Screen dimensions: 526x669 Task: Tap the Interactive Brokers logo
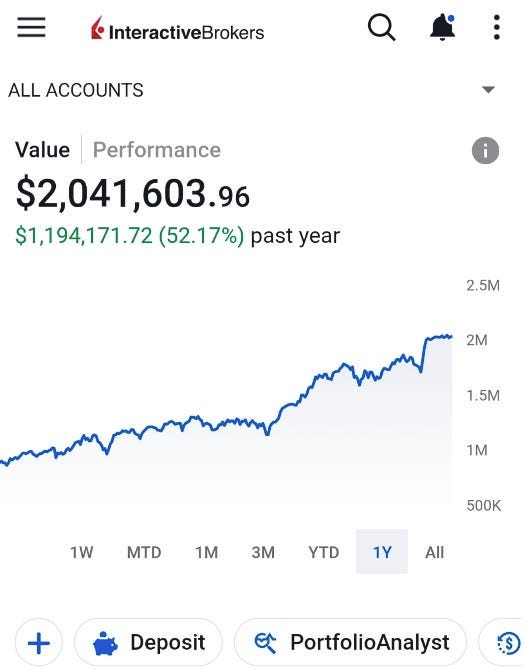pos(177,29)
